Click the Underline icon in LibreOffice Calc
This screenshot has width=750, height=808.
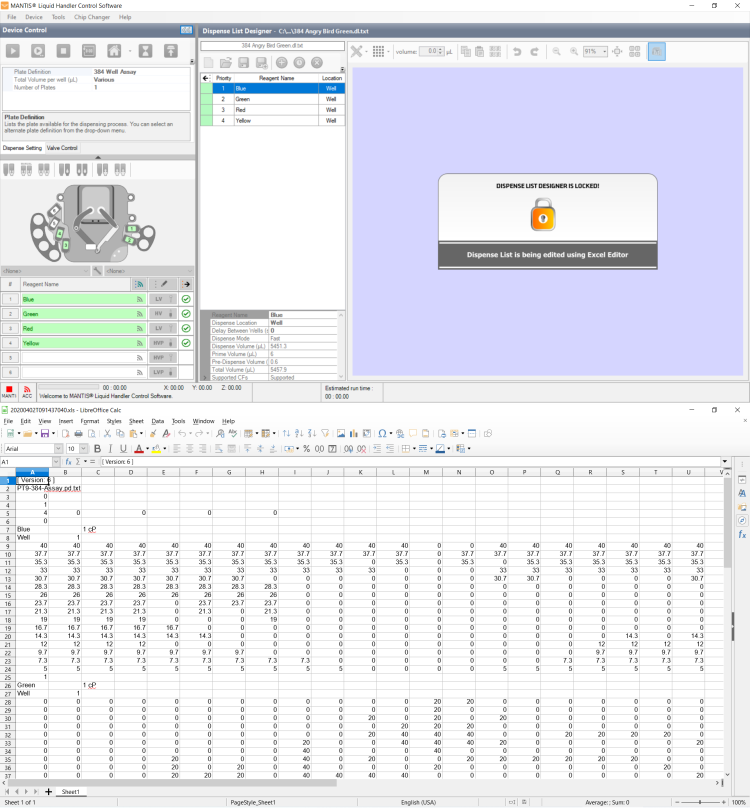click(x=123, y=449)
